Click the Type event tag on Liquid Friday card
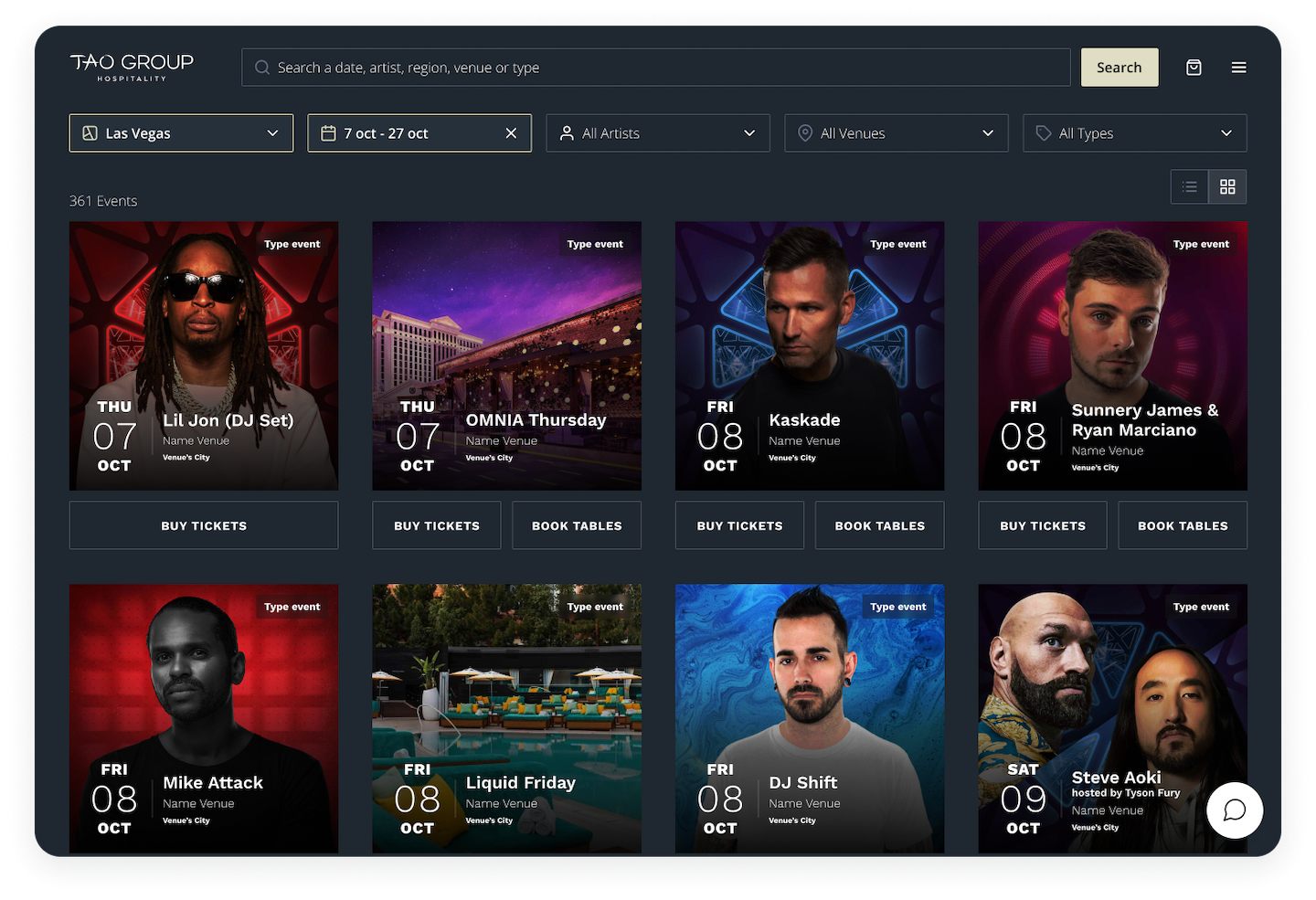 pyautogui.click(x=595, y=607)
